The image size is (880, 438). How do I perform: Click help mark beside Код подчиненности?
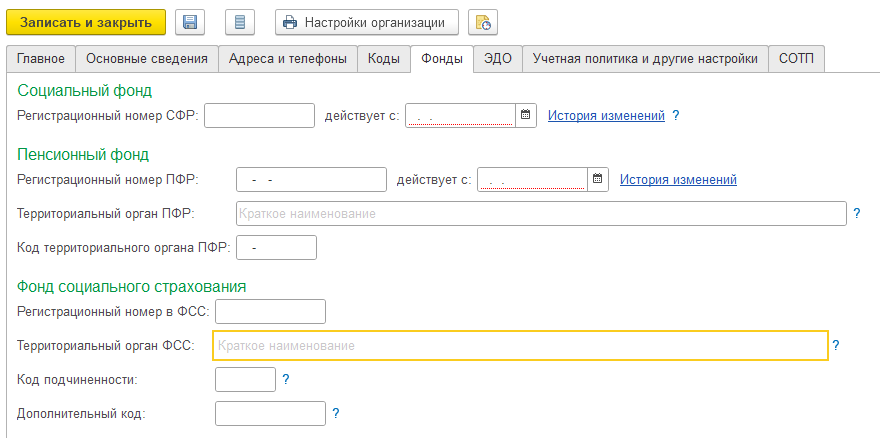point(286,380)
